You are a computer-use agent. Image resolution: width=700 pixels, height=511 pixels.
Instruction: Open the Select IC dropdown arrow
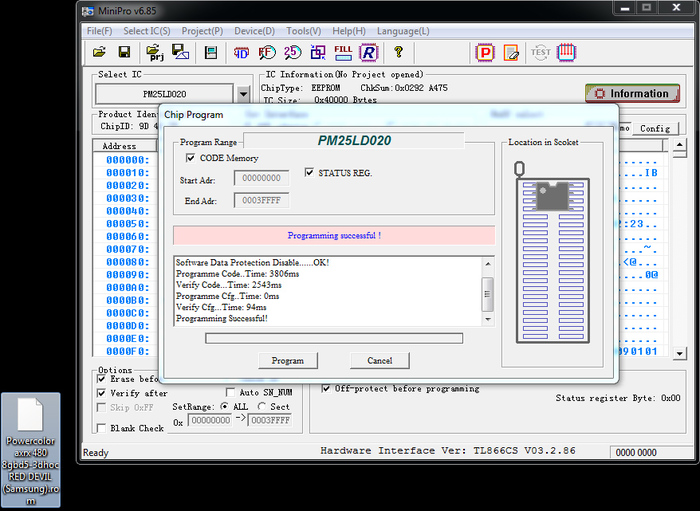tap(243, 94)
